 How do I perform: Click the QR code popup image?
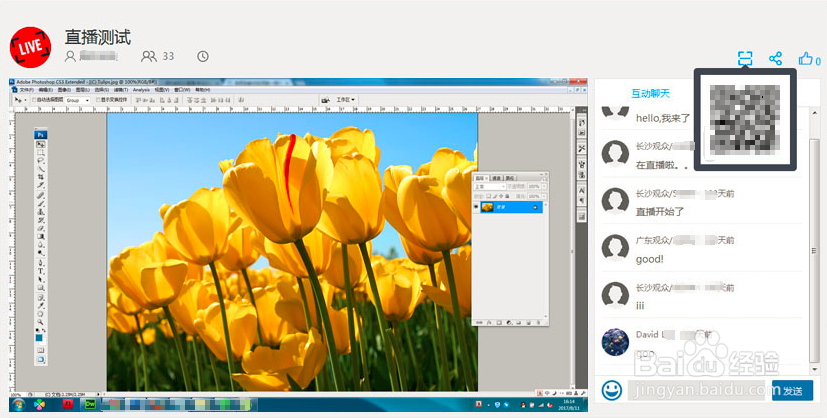pyautogui.click(x=745, y=120)
